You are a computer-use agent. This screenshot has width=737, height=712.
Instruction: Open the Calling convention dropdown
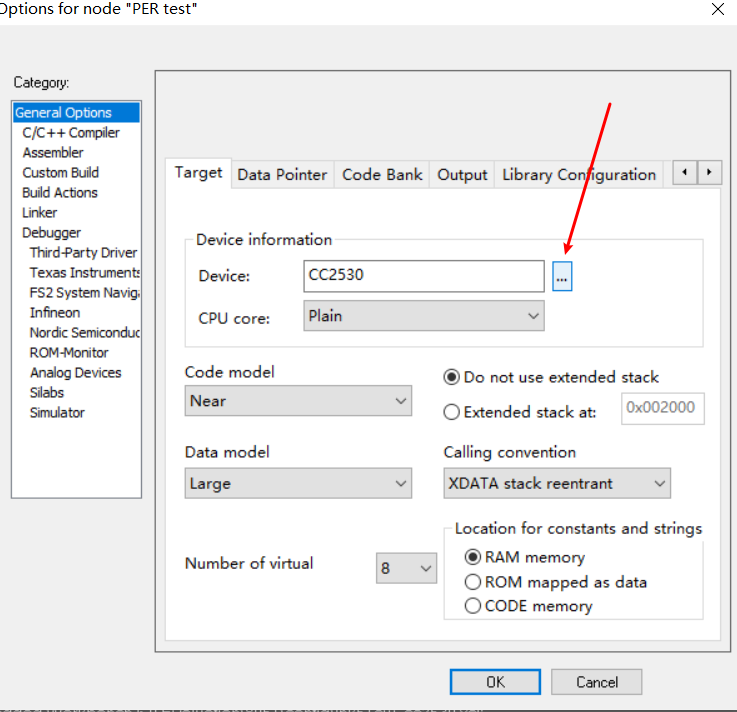pyautogui.click(x=557, y=483)
